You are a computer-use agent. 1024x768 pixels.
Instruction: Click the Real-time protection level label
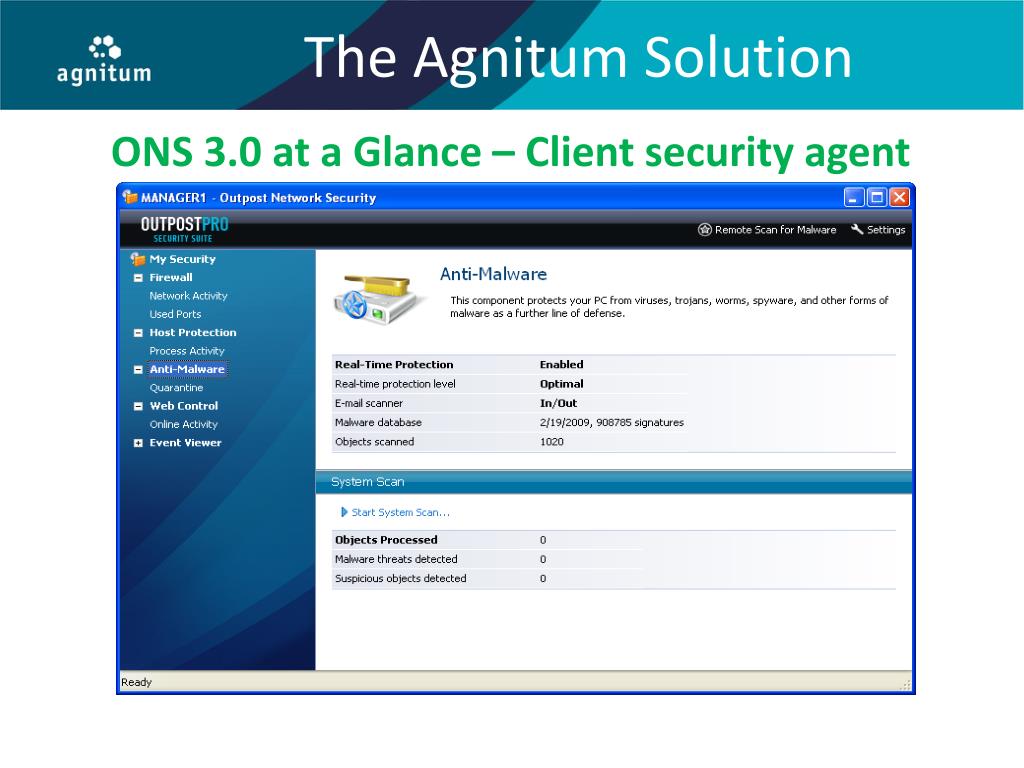point(395,383)
